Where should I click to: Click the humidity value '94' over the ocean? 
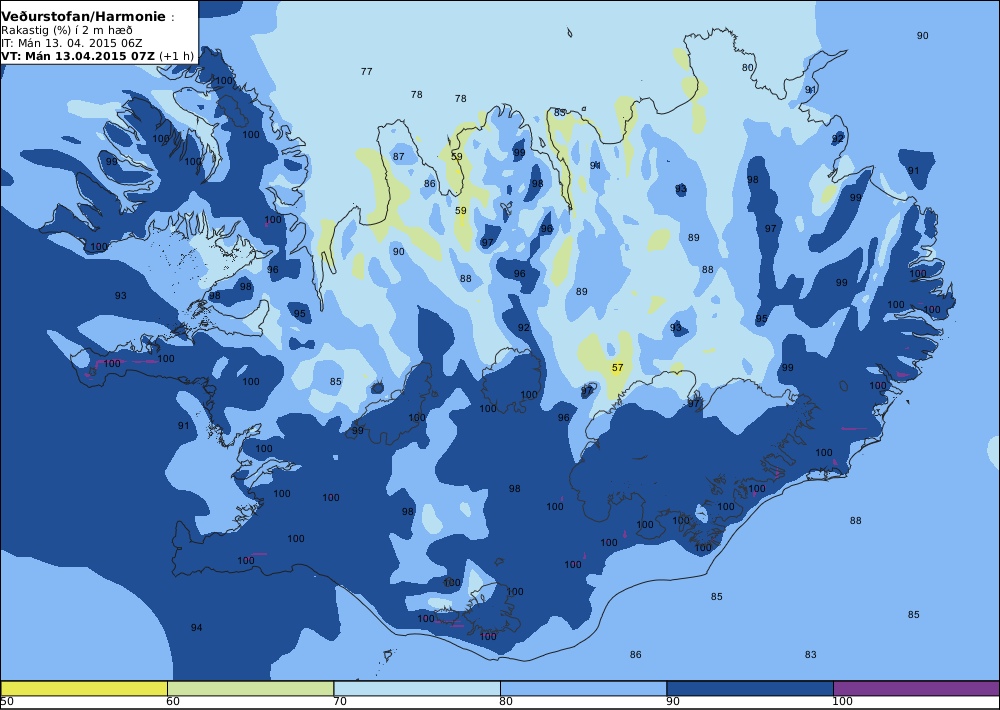pos(196,628)
